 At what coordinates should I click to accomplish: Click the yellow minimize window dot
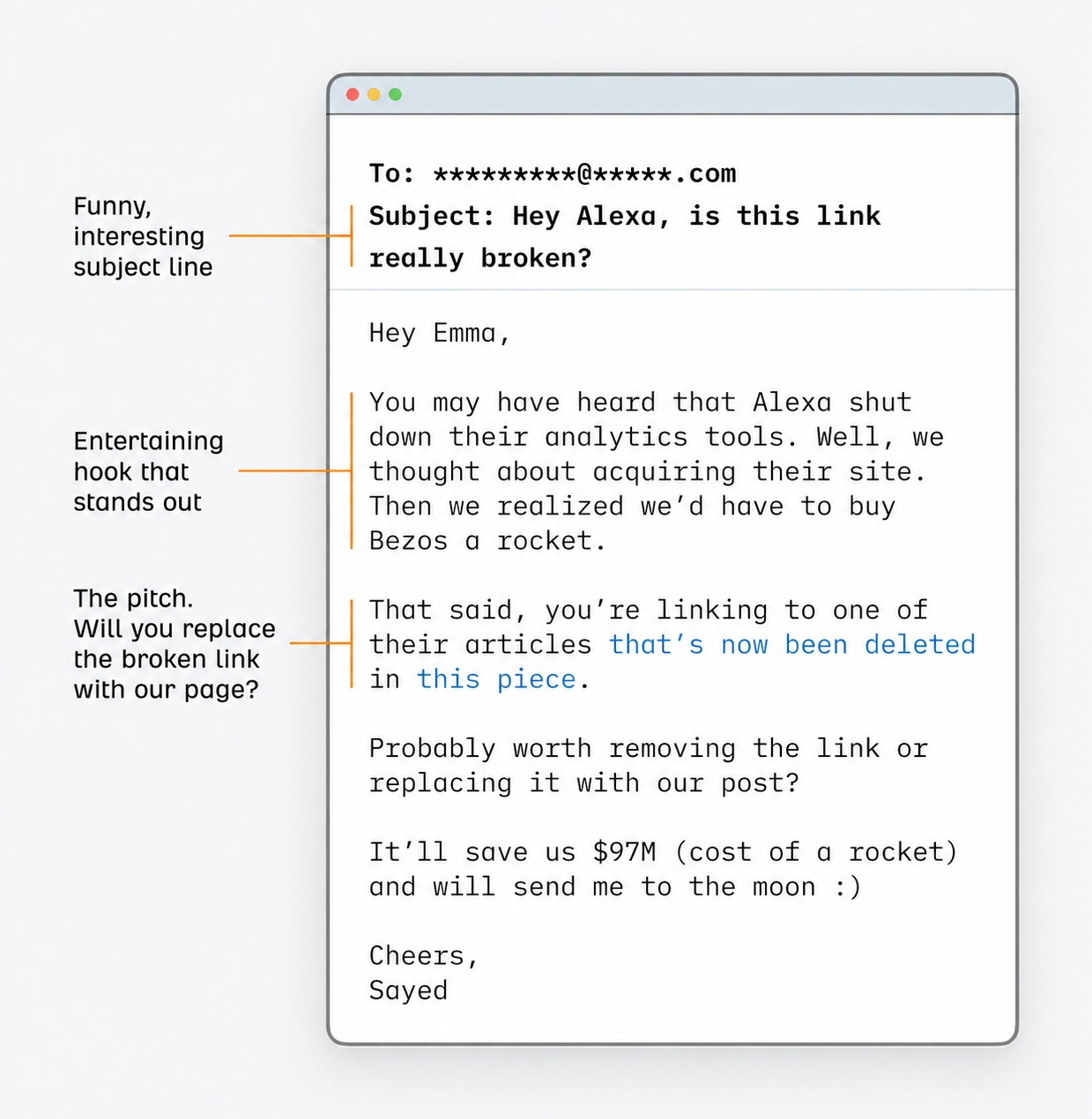(x=374, y=94)
